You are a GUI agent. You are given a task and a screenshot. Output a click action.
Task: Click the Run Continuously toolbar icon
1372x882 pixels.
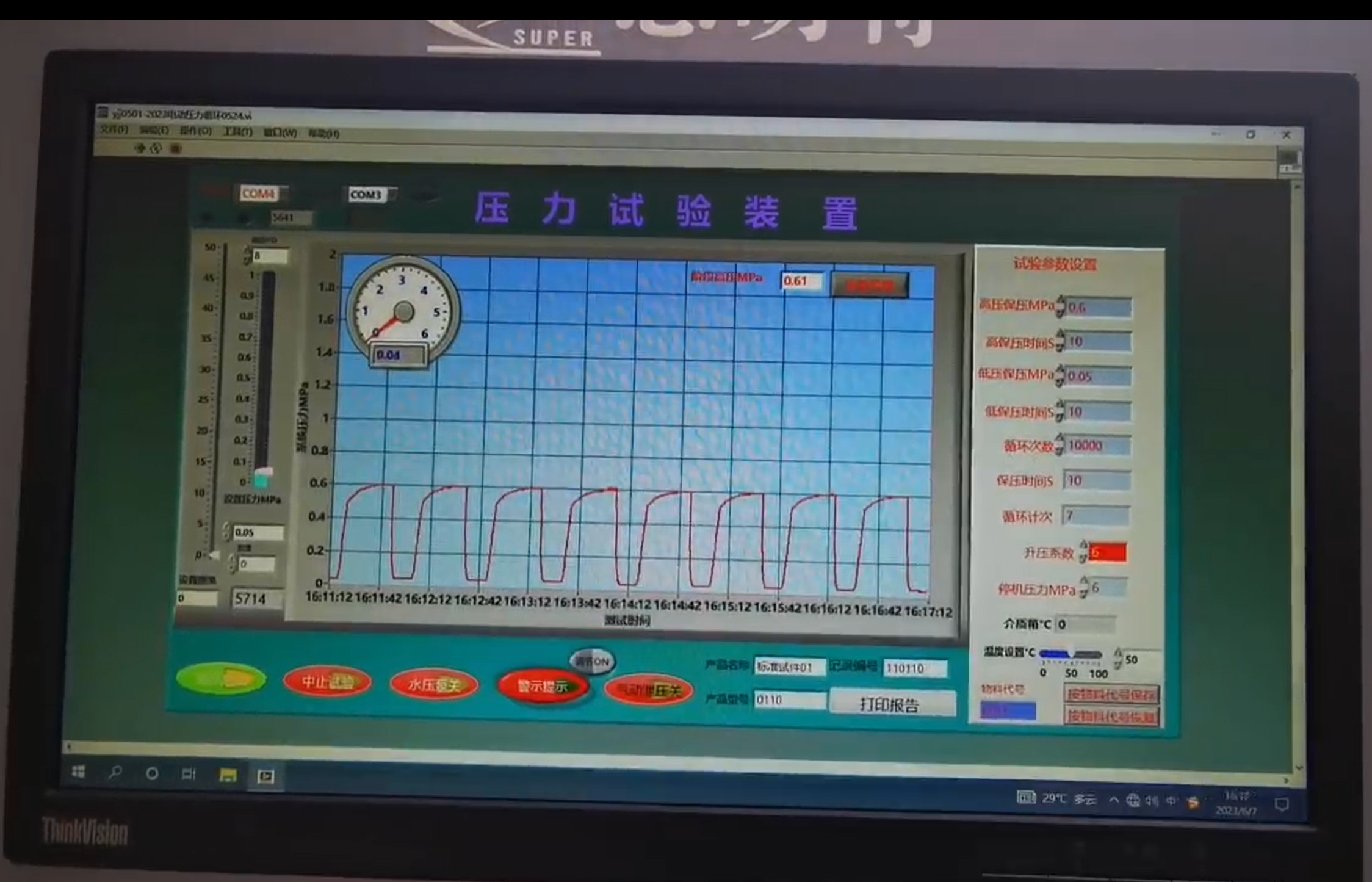[x=156, y=148]
